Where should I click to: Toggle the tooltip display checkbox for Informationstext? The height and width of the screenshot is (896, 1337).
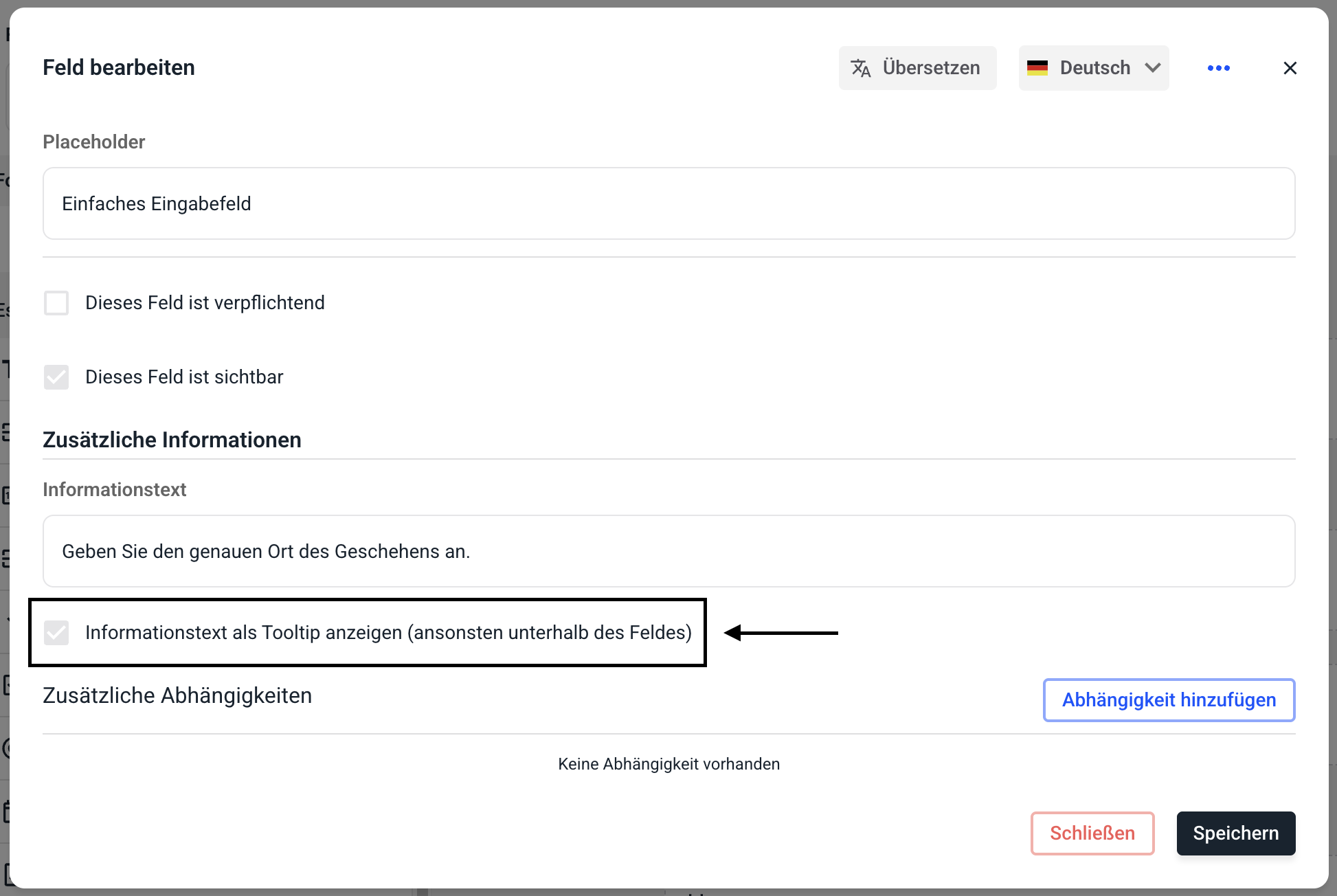(56, 633)
